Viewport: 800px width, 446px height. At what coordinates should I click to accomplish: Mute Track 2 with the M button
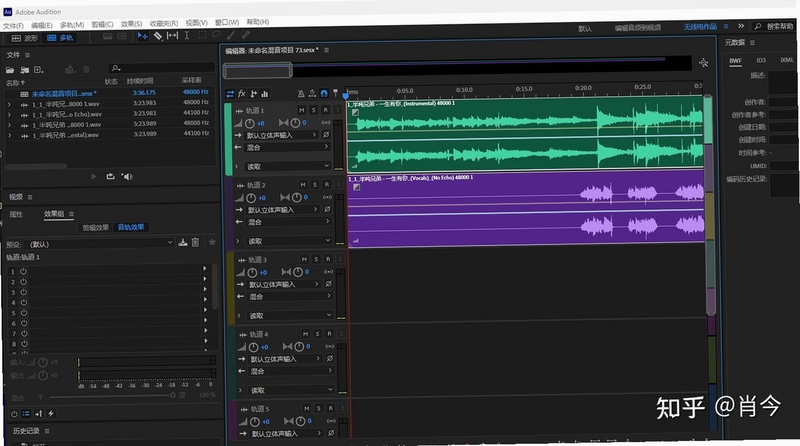303,185
